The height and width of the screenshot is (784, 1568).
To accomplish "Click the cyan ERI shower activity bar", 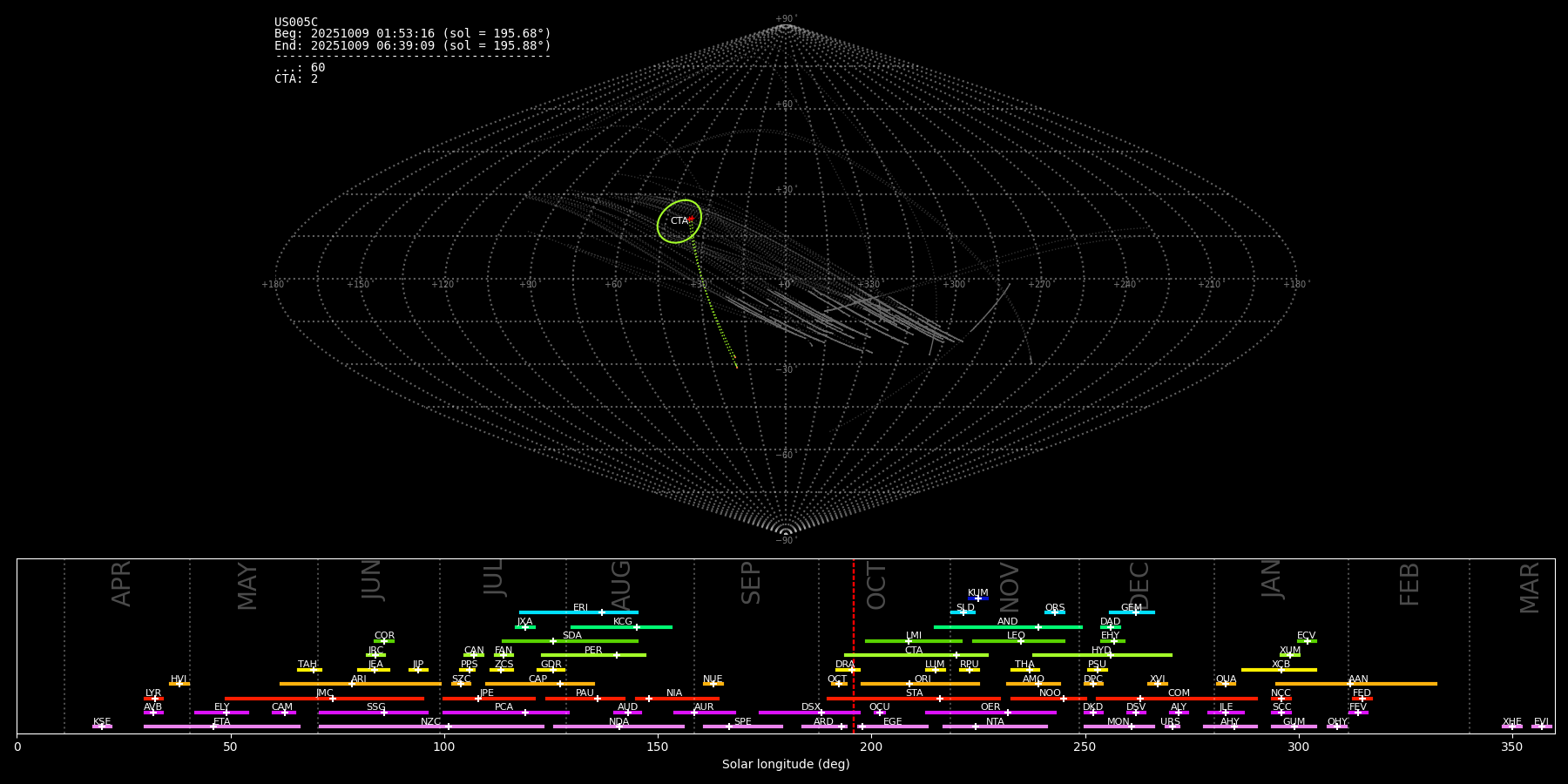I will [x=578, y=612].
